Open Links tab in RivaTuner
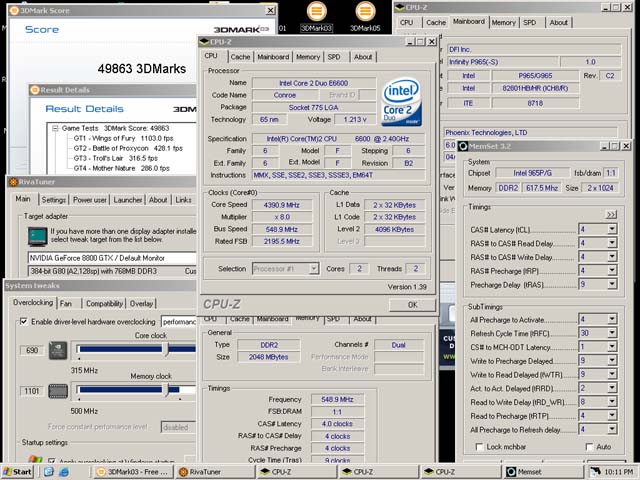This screenshot has width=640, height=480. tap(183, 200)
